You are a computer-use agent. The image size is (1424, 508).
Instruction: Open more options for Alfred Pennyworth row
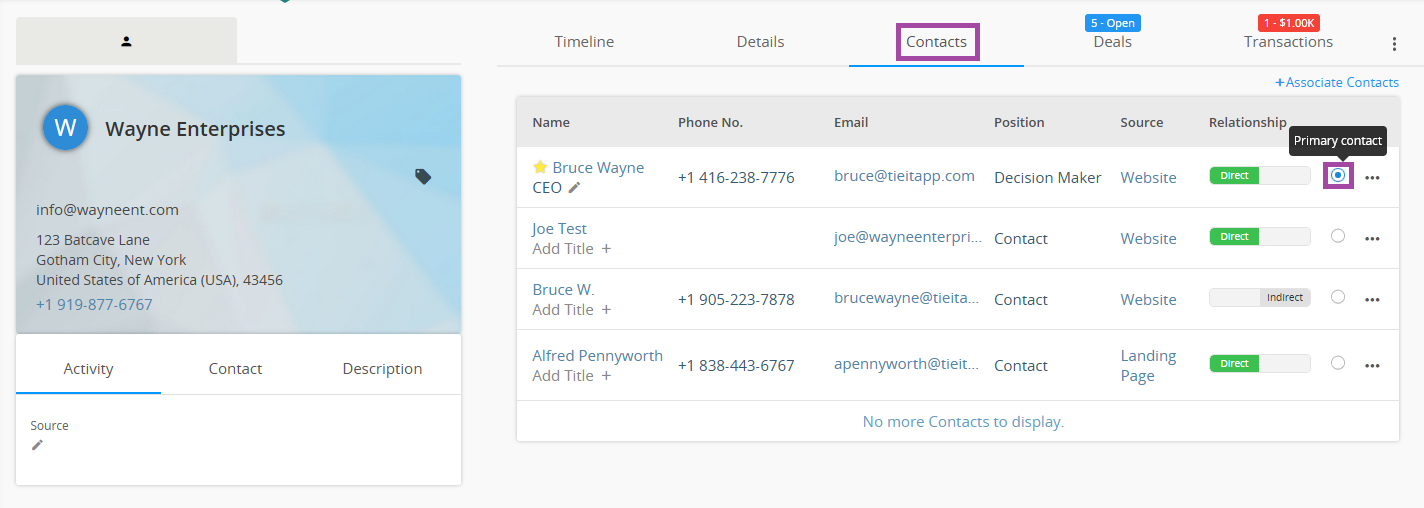click(x=1372, y=365)
